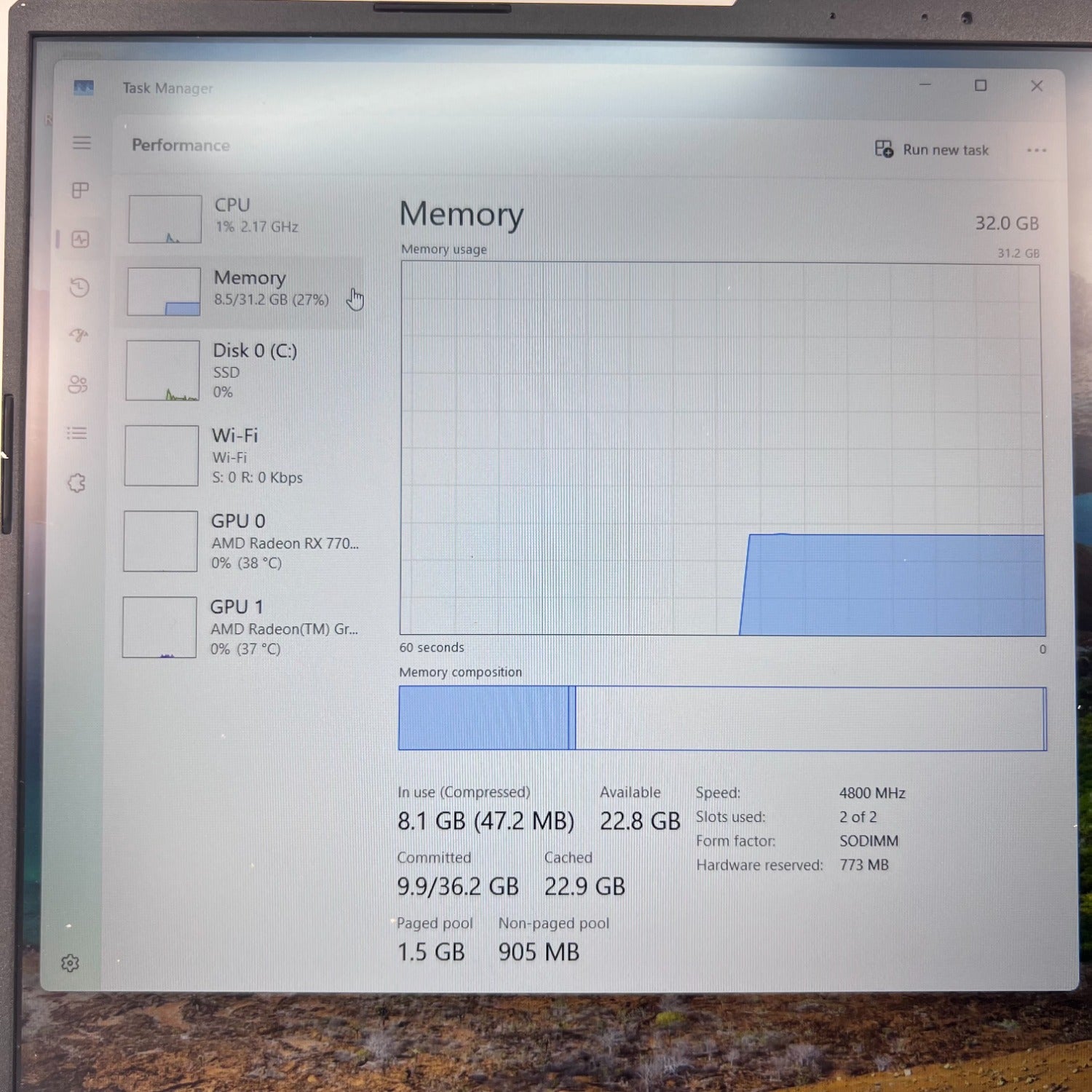The height and width of the screenshot is (1092, 1092).
Task: Click the SODIMM form factor value
Action: (x=869, y=841)
